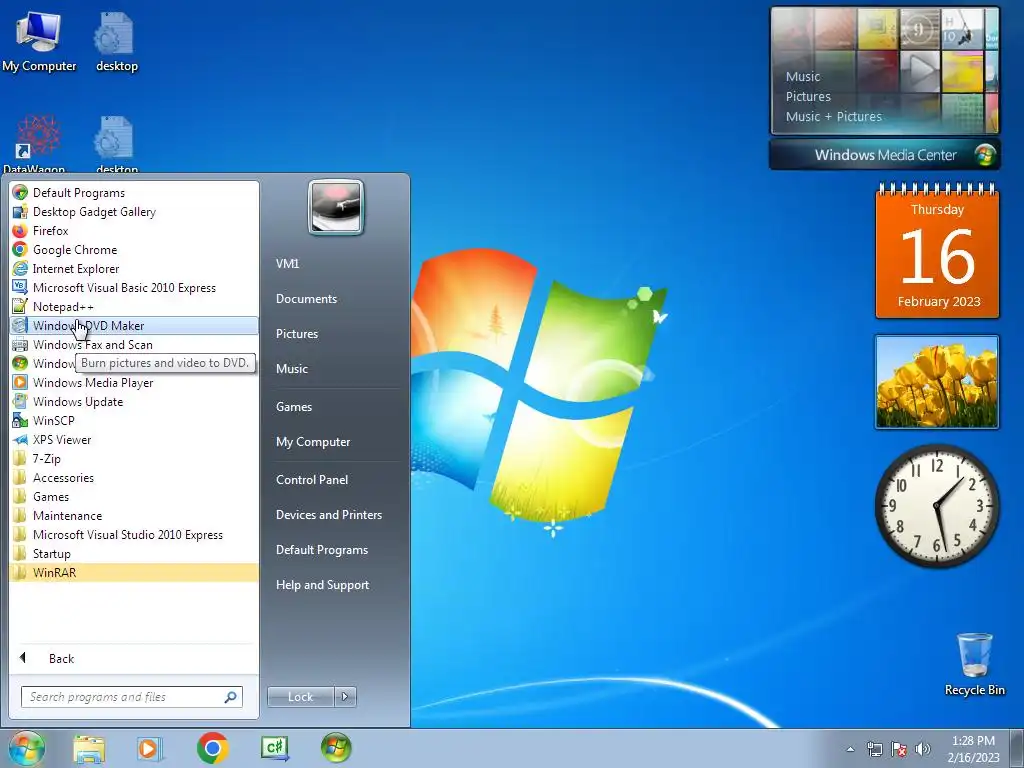
Task: Go Back to the main Start menu
Action: 134,658
